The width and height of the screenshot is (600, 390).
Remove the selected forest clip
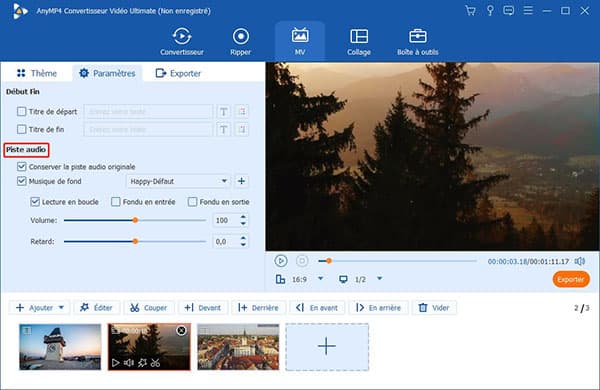(181, 330)
